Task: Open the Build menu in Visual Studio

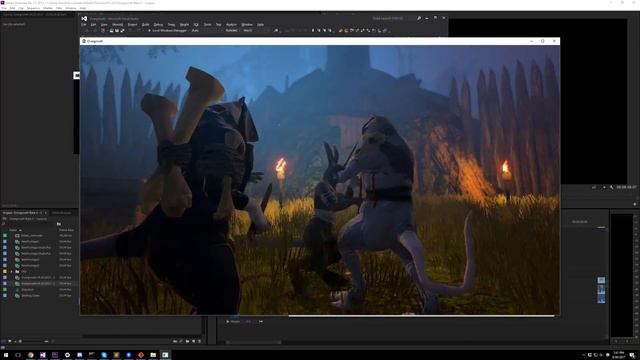Action: 145,24
